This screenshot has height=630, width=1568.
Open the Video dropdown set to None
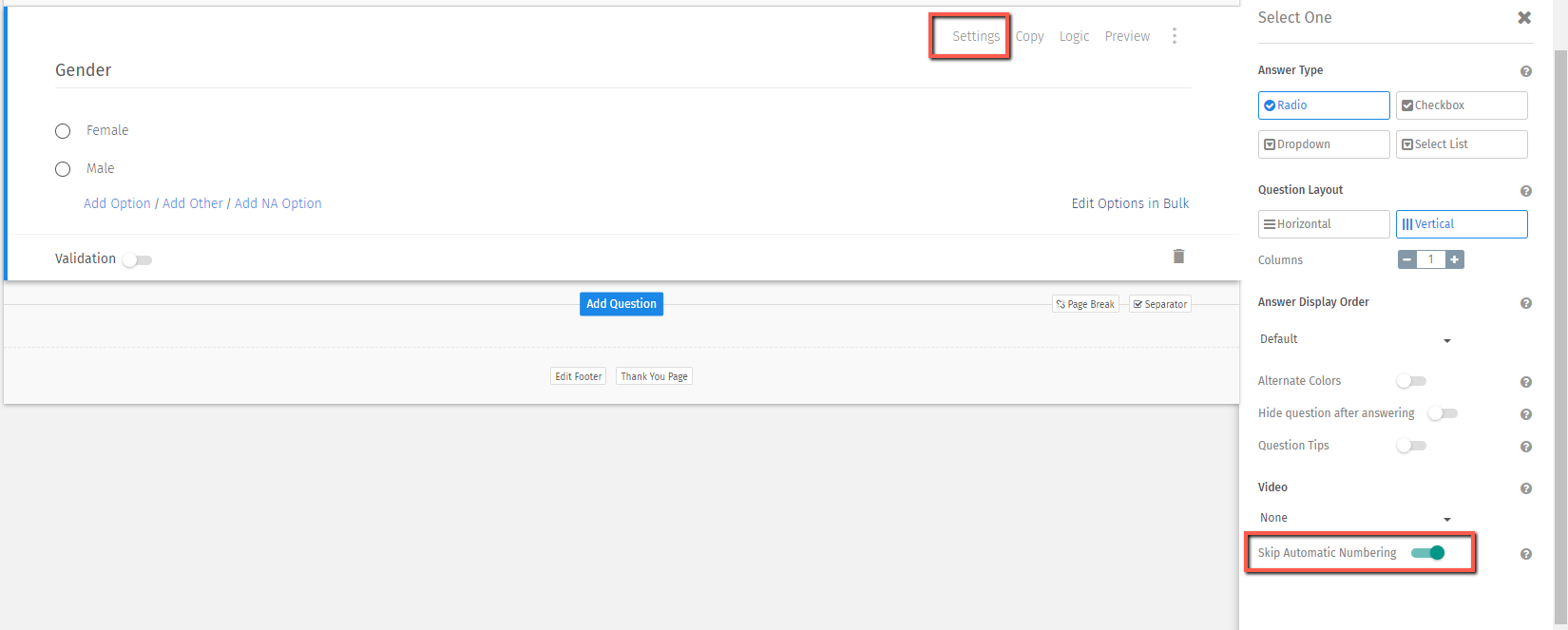point(1355,518)
